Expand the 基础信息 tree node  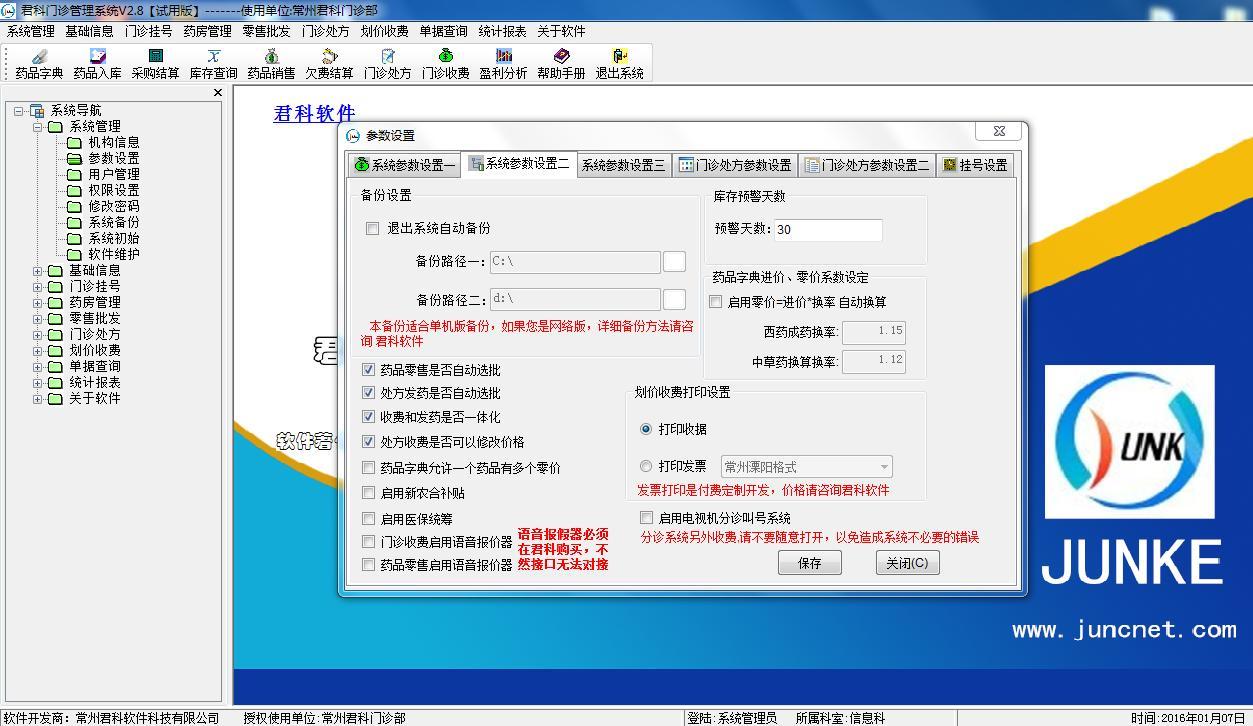point(38,271)
